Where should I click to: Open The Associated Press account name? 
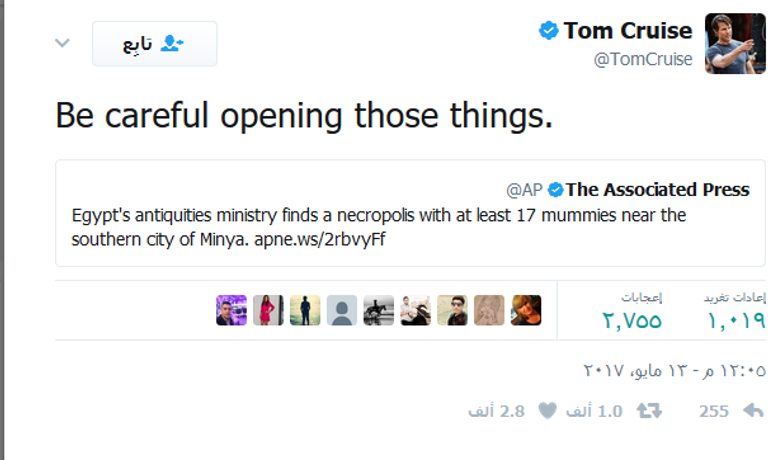[658, 189]
